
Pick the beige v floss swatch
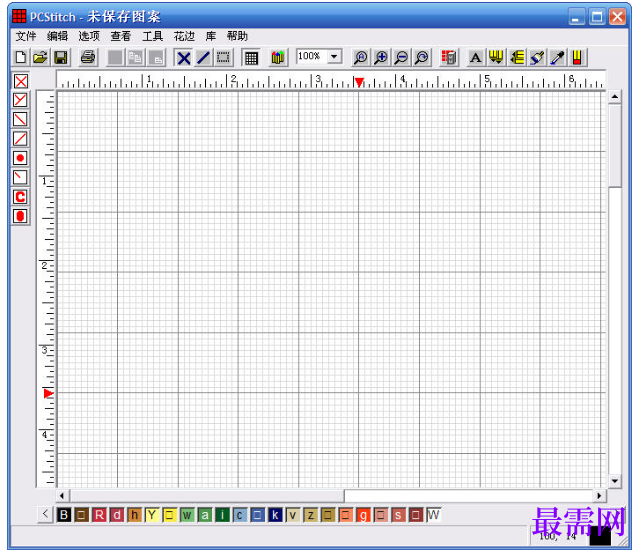tap(293, 515)
